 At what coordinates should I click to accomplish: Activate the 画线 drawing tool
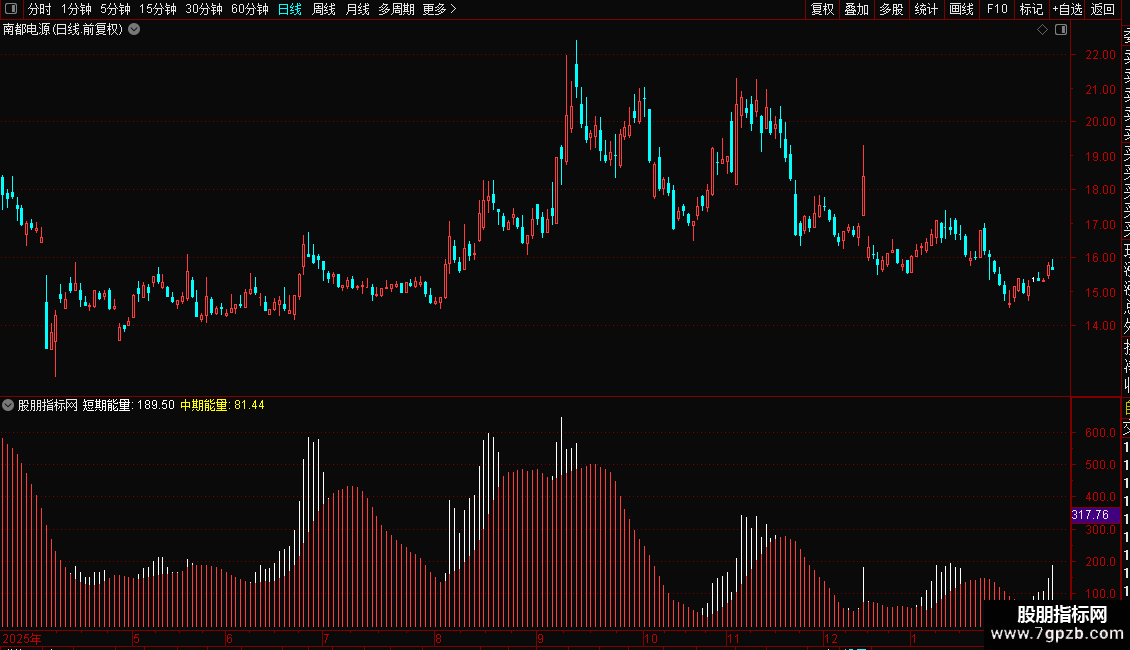(x=961, y=9)
